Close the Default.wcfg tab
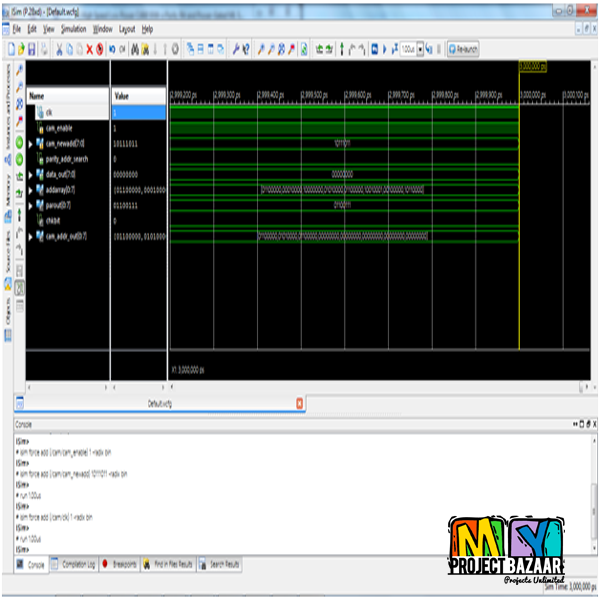600x600 pixels. [299, 403]
